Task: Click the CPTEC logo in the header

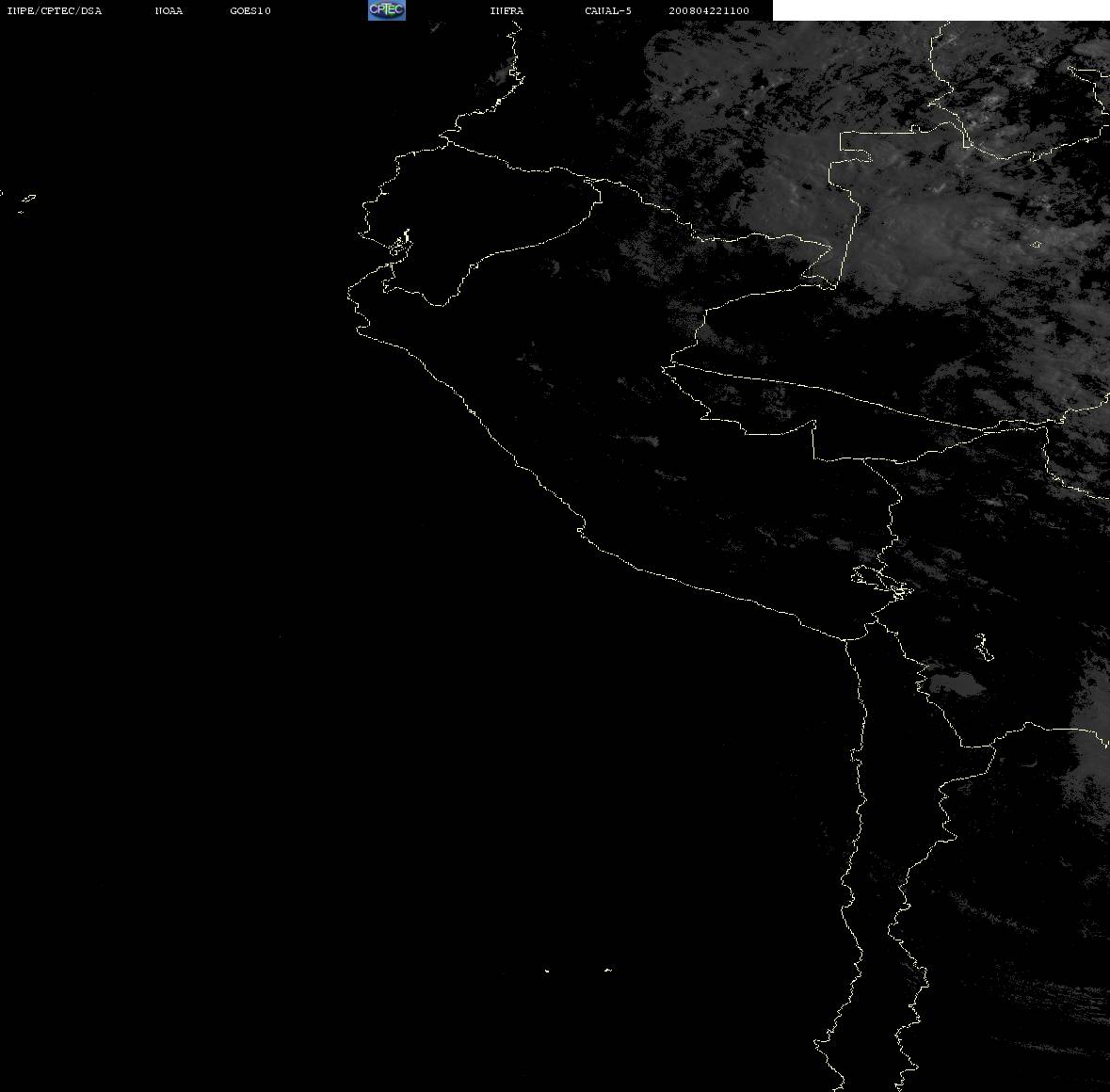Action: pos(387,10)
